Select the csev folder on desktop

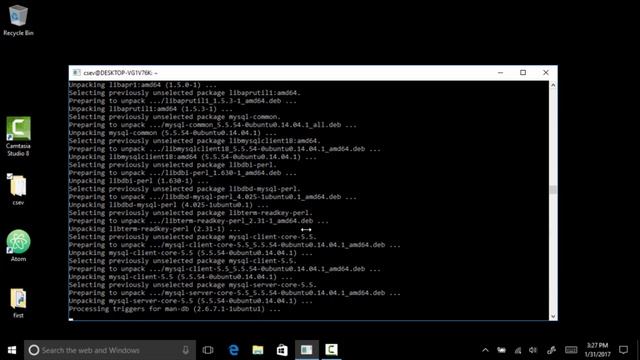click(18, 190)
